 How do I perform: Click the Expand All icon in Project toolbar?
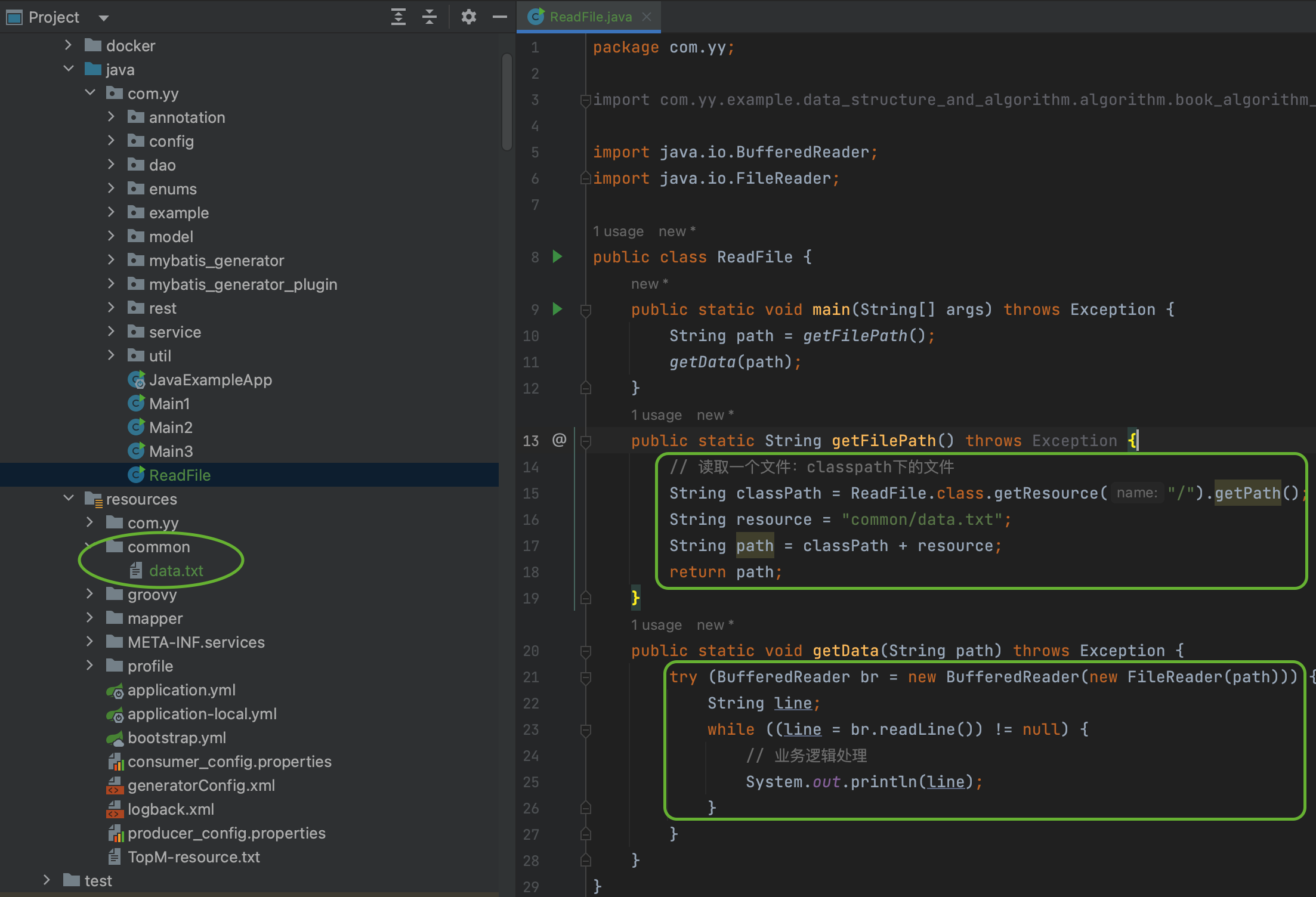click(398, 17)
